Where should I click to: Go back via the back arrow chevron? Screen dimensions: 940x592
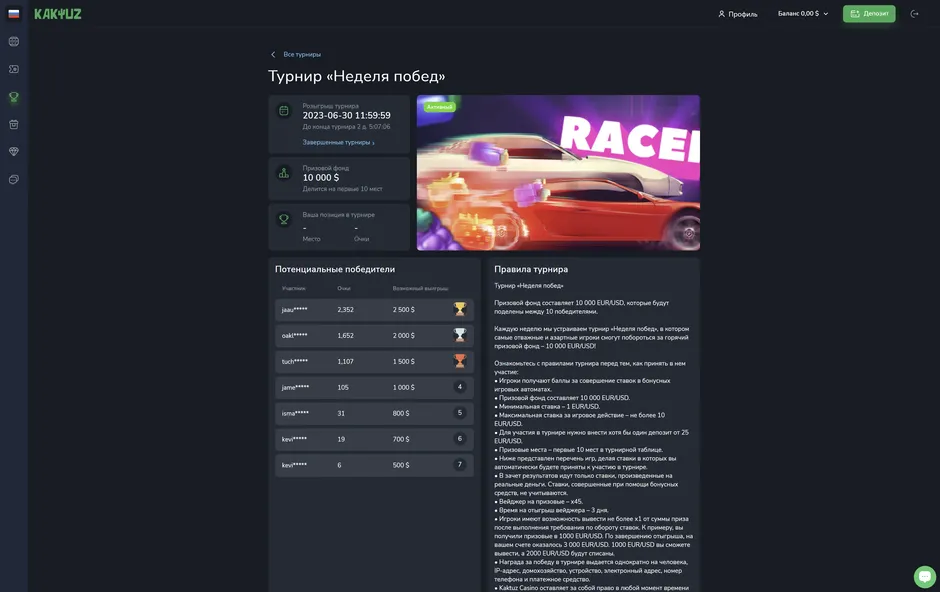click(273, 55)
